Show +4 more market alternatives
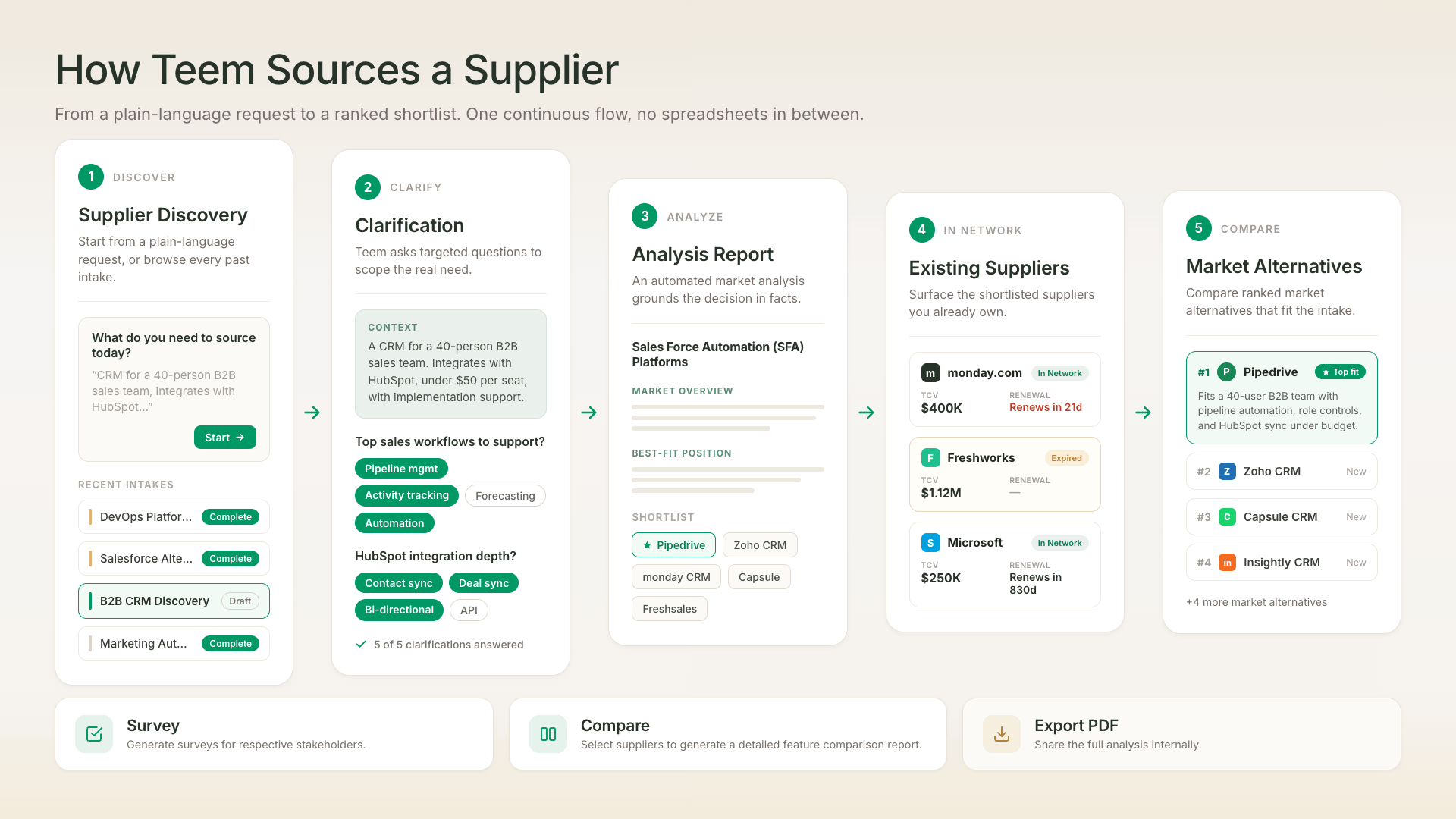 (x=1257, y=602)
